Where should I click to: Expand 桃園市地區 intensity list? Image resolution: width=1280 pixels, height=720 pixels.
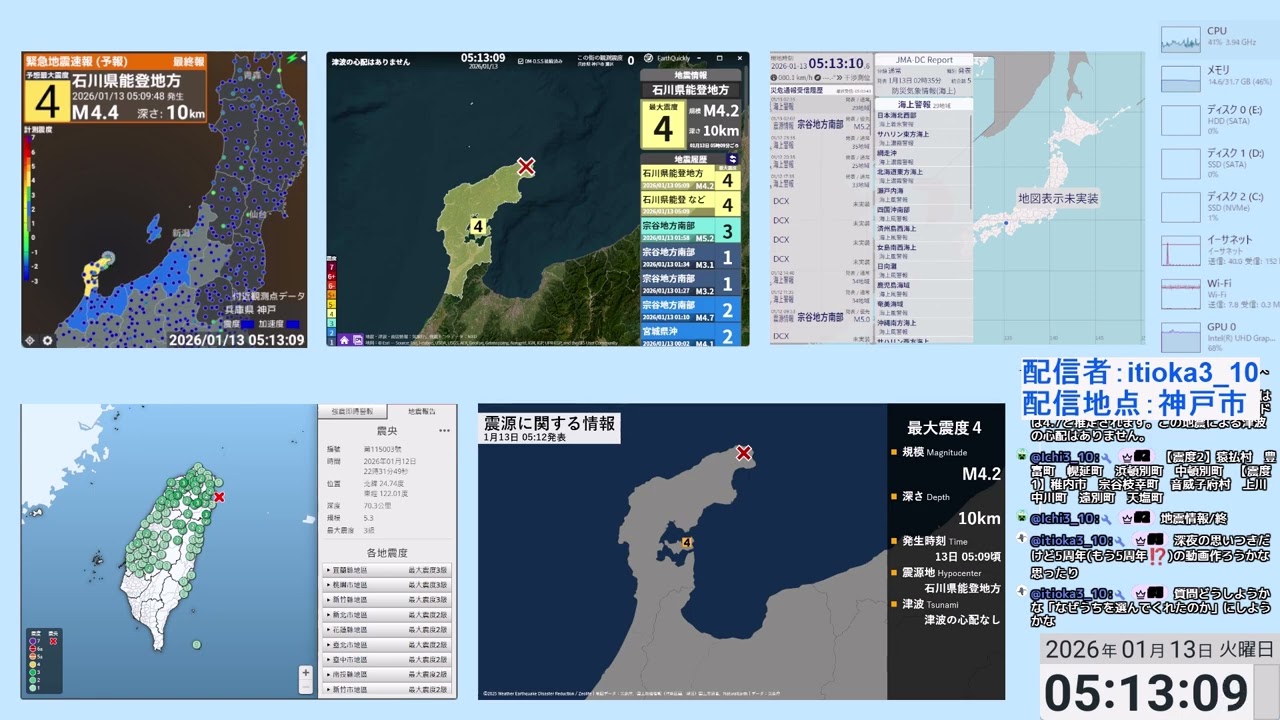[386, 585]
